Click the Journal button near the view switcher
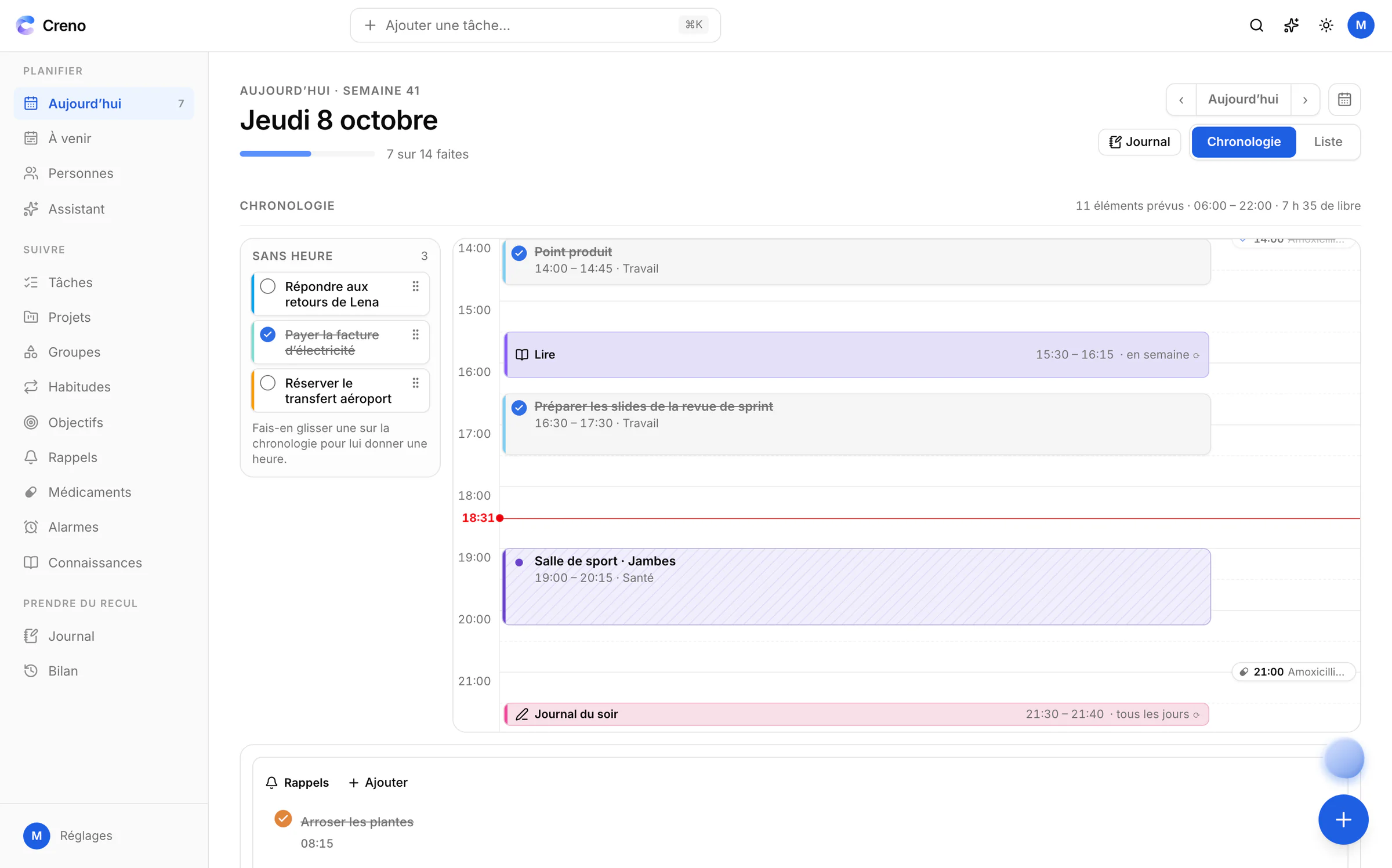Screen dimensions: 1392x868 click(1139, 141)
